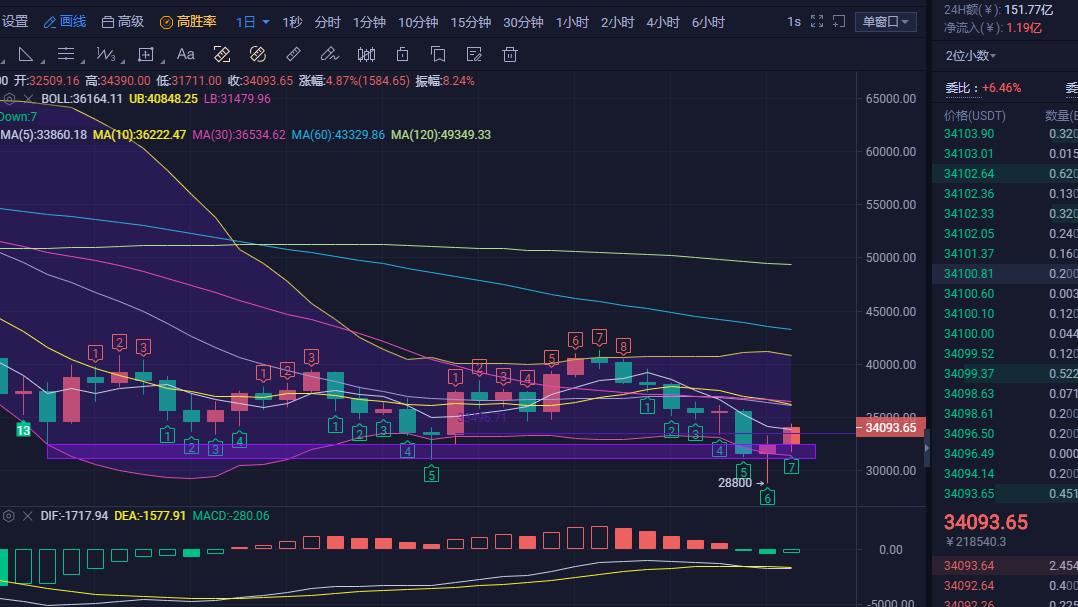Toggle the drawing lock icon
This screenshot has width=1078, height=607.
(402, 54)
